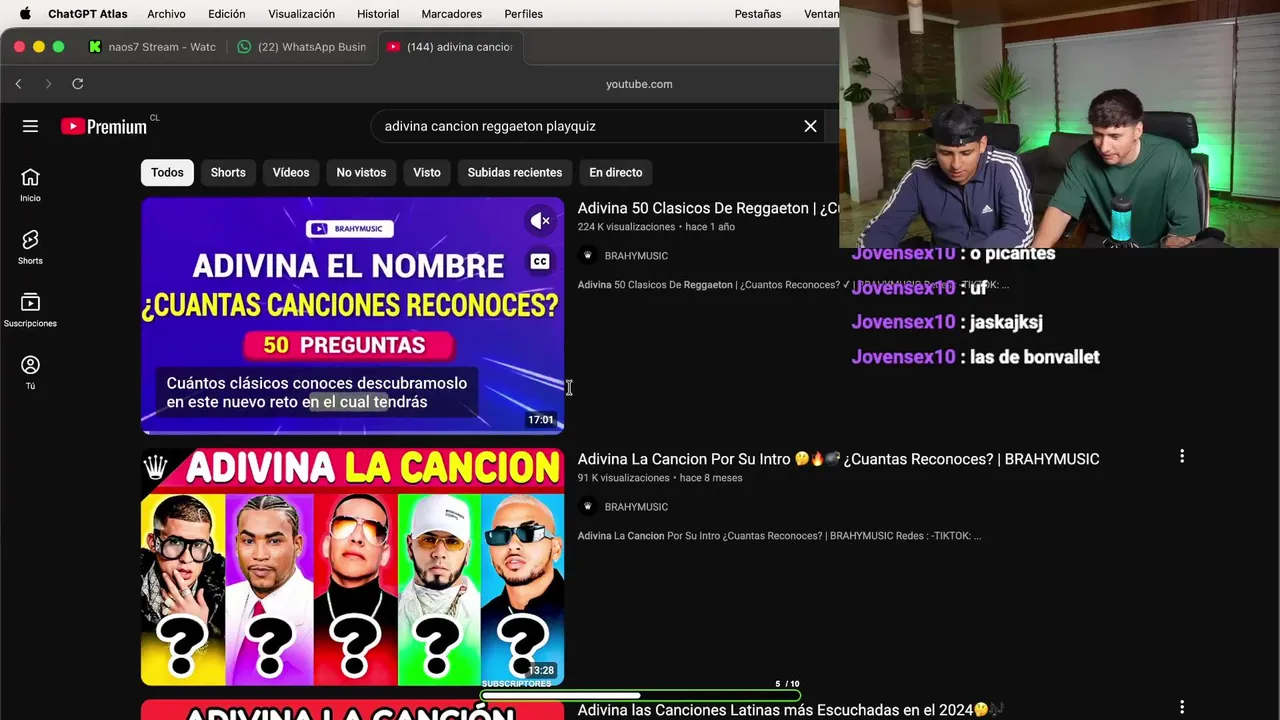Select the Todos filter chip

167,172
